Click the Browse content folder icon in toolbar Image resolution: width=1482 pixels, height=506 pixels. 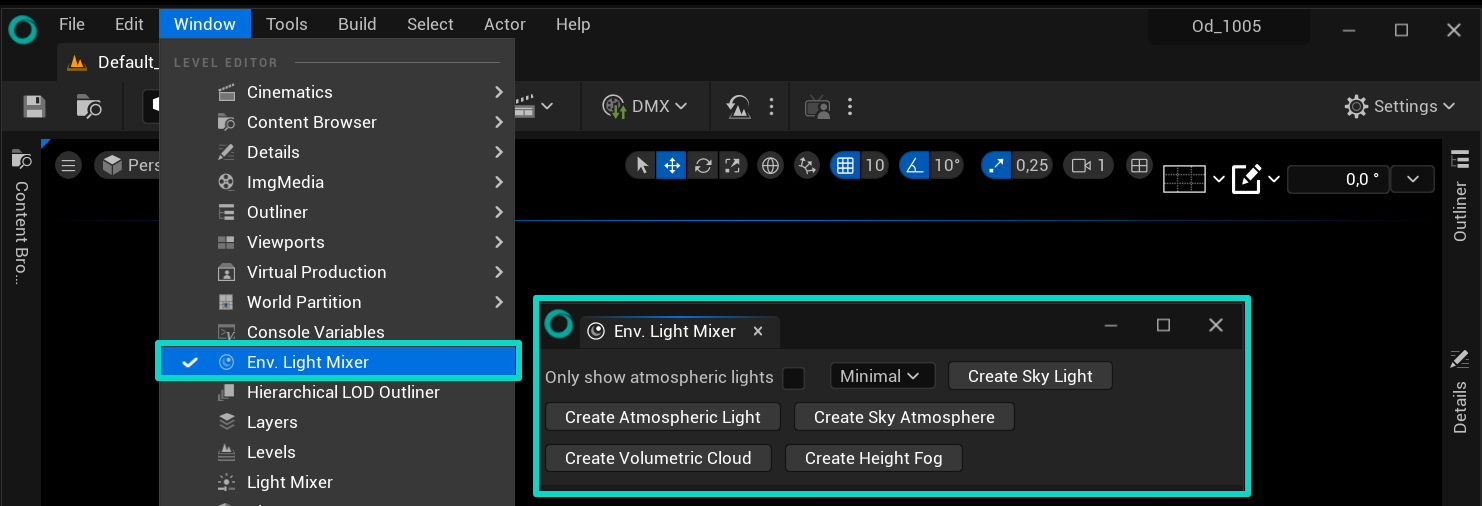point(89,106)
